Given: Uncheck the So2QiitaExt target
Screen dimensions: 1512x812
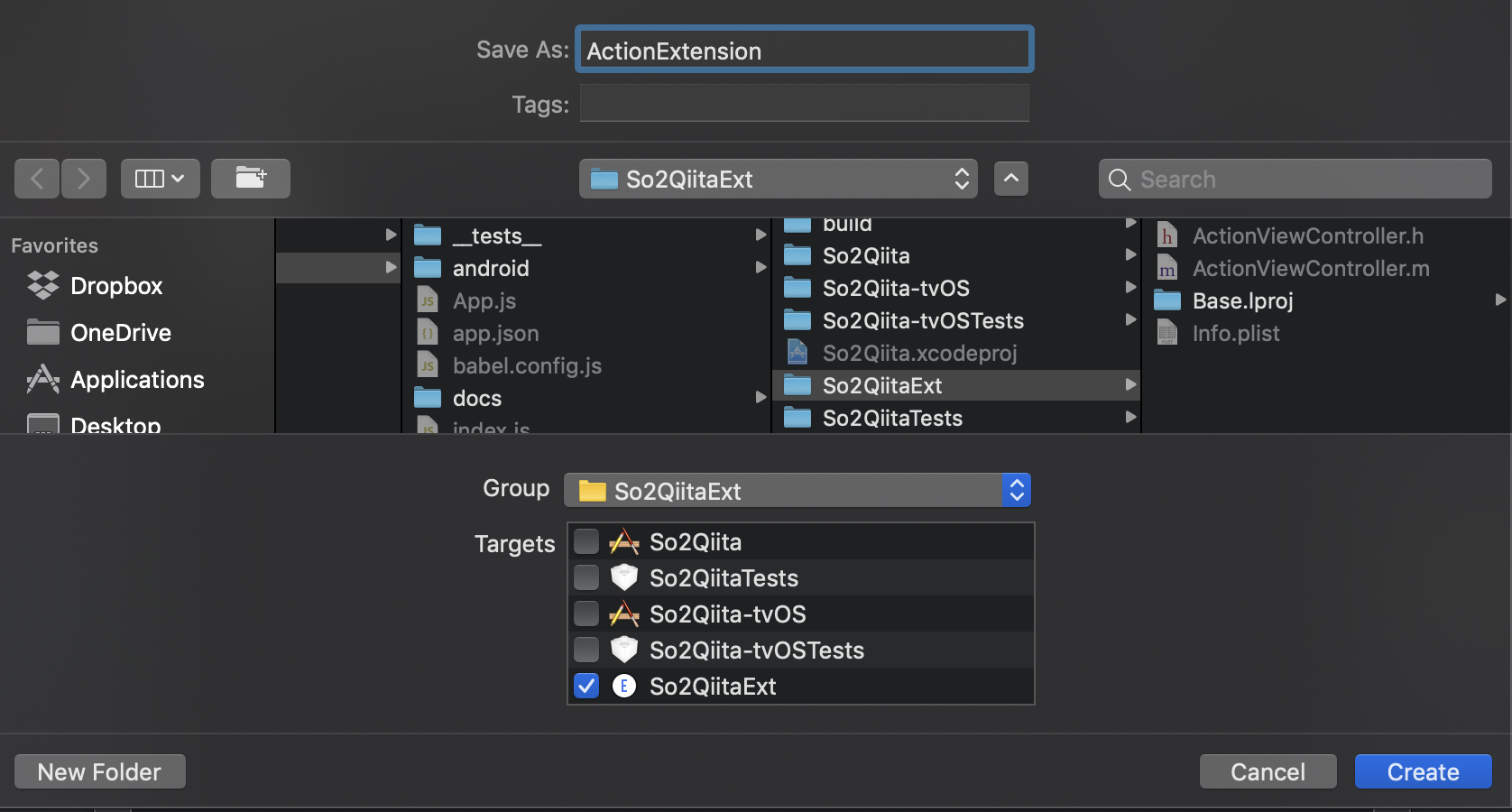Looking at the screenshot, I should (585, 686).
